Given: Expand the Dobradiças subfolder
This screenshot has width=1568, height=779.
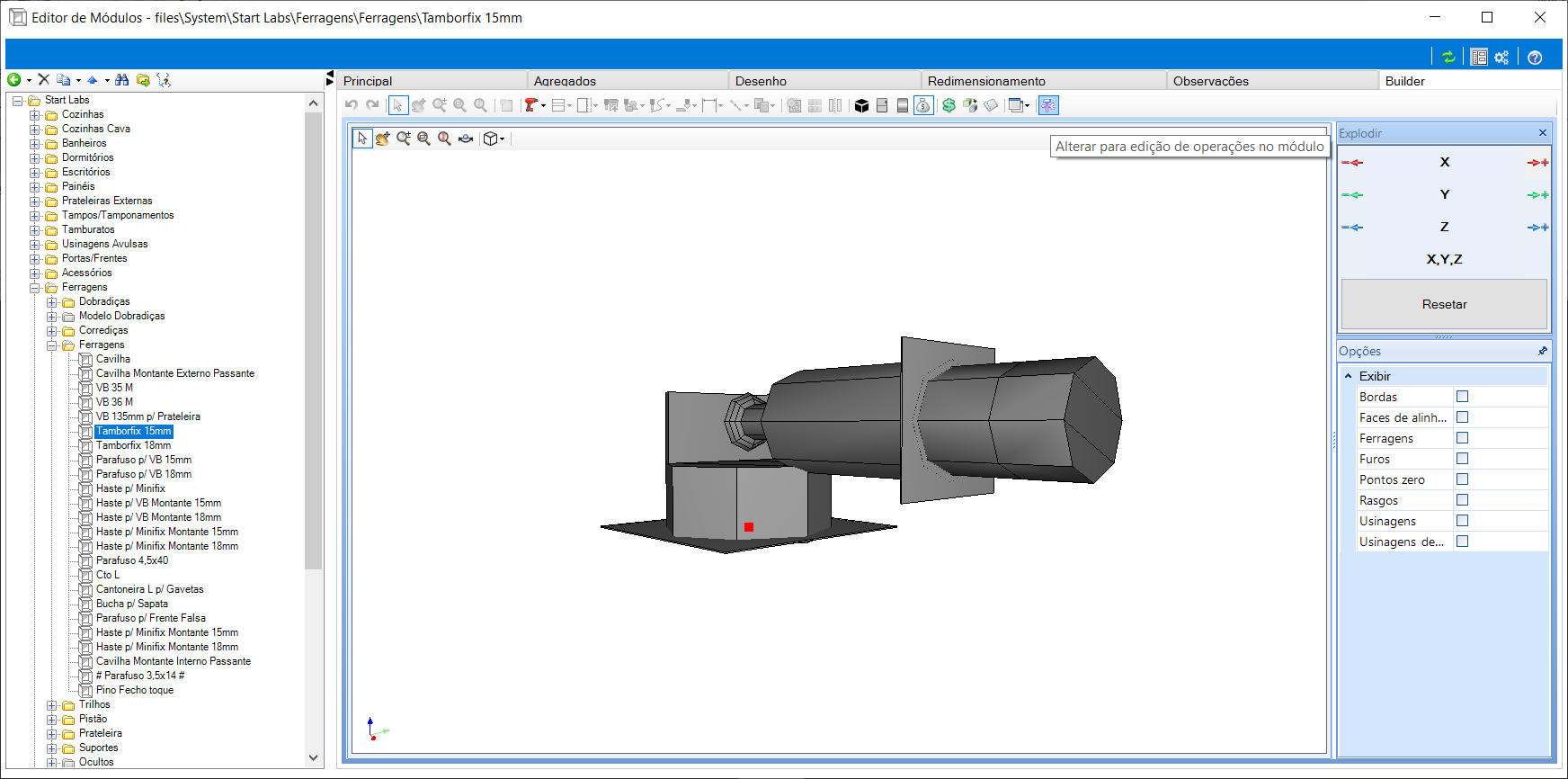Looking at the screenshot, I should (51, 302).
